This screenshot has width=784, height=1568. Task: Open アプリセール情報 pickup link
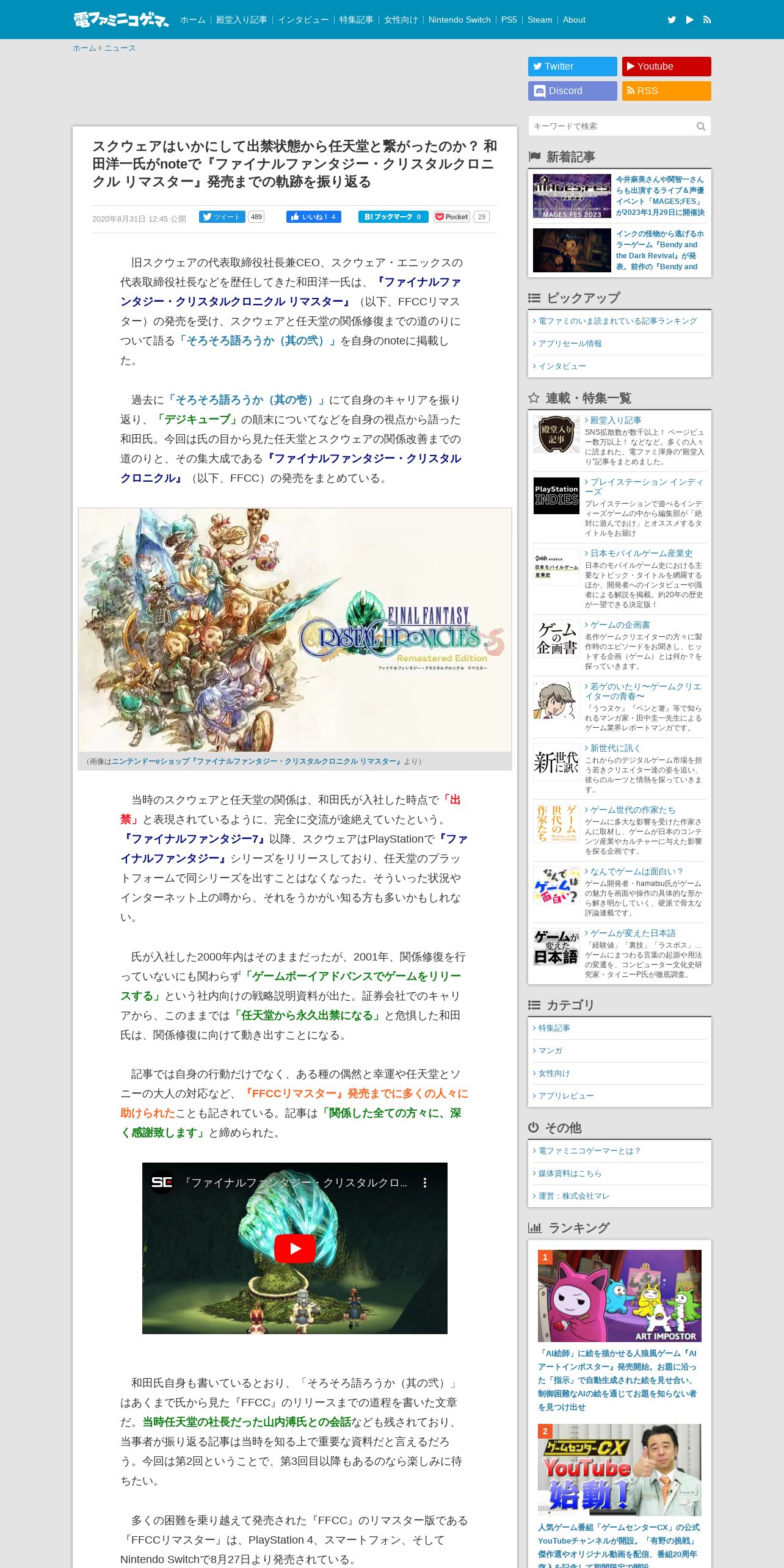570,344
